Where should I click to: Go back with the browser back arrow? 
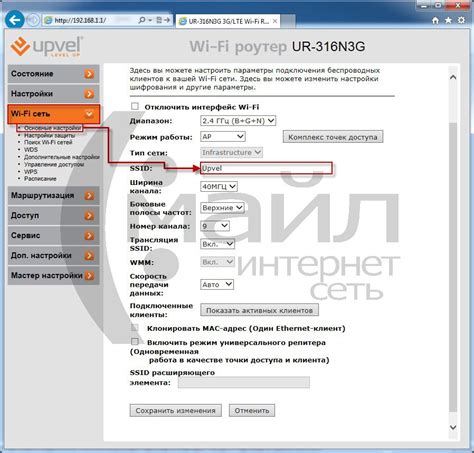[x=15, y=20]
